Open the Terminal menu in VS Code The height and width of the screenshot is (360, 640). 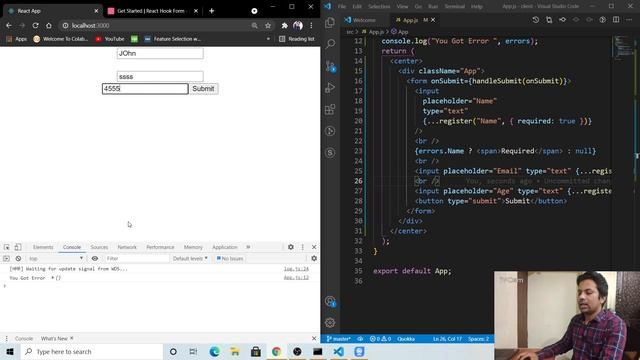454,6
